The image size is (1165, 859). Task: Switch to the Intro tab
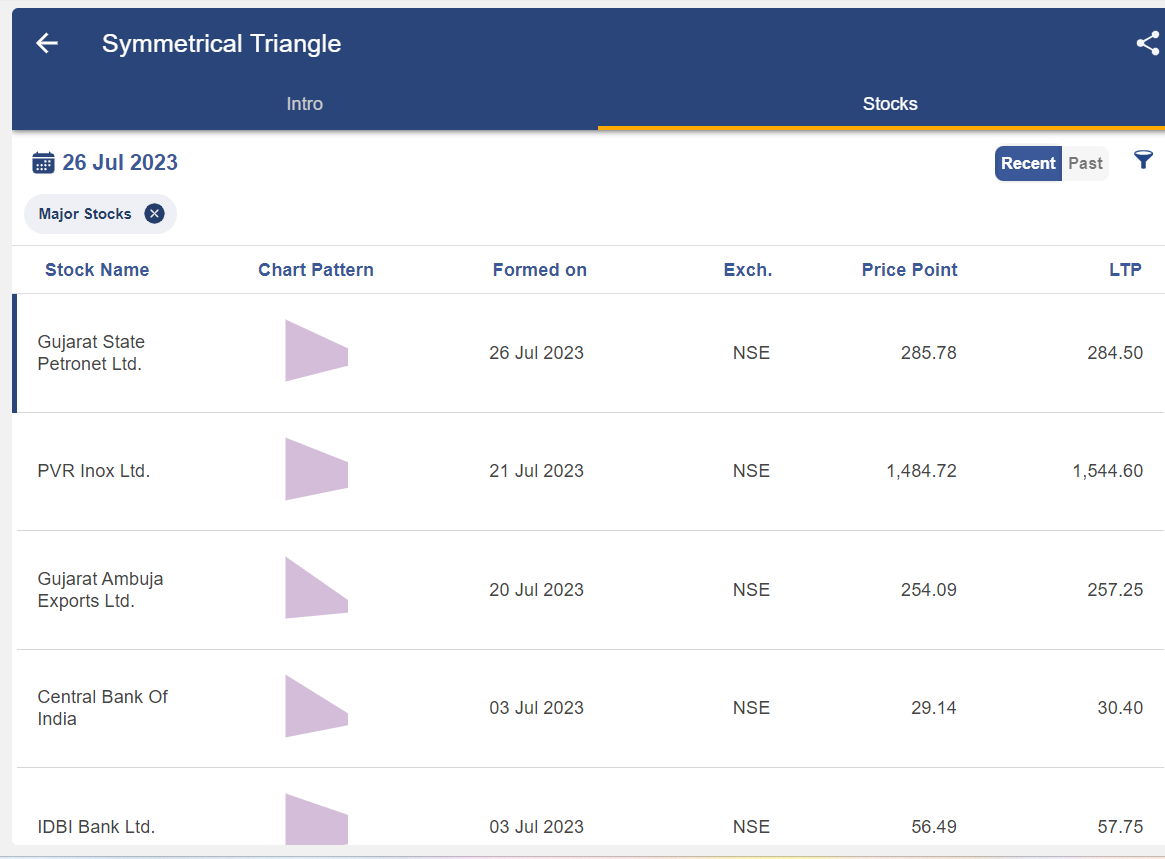point(305,104)
